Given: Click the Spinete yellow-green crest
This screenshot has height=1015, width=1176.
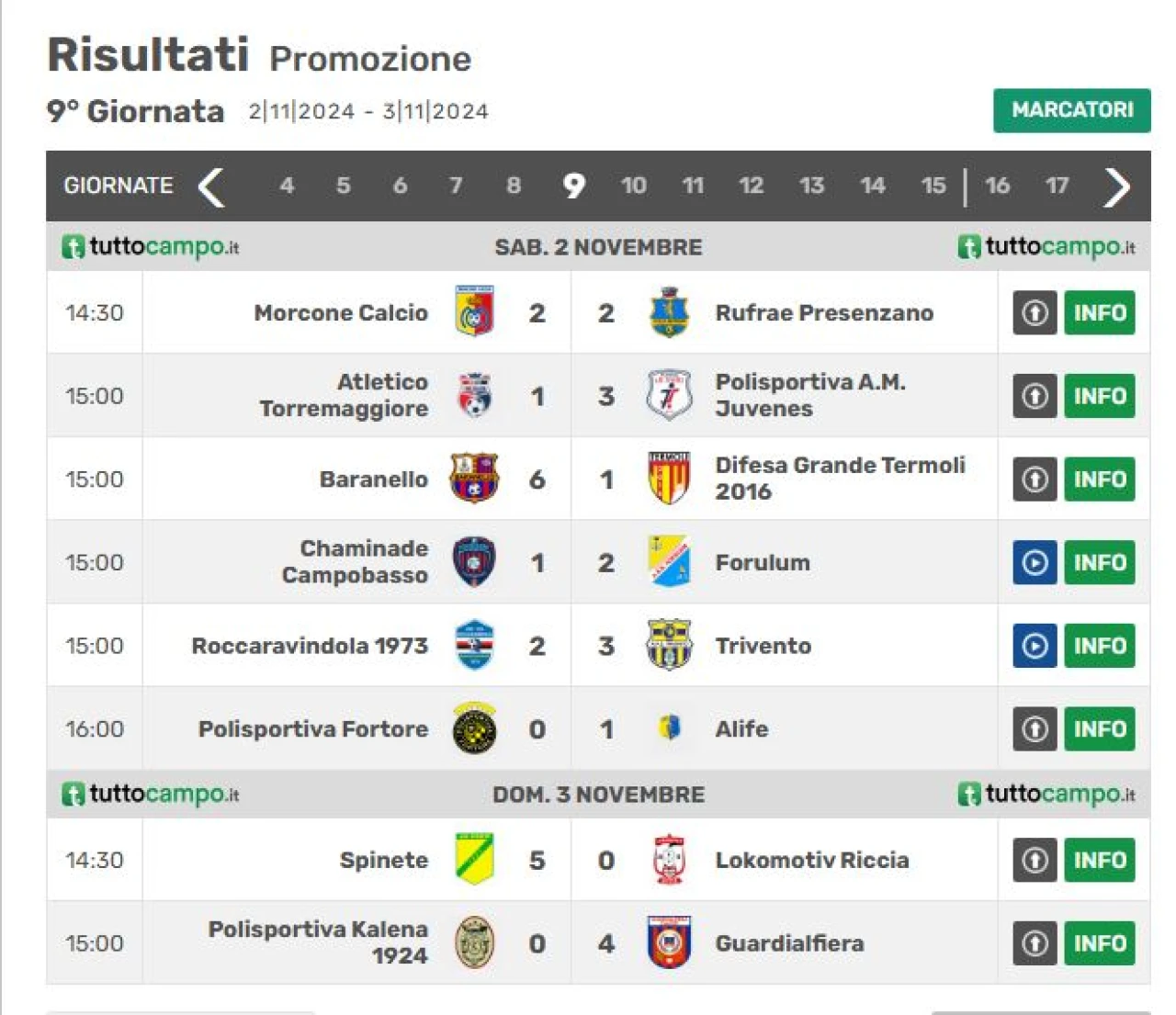Looking at the screenshot, I should pos(475,859).
